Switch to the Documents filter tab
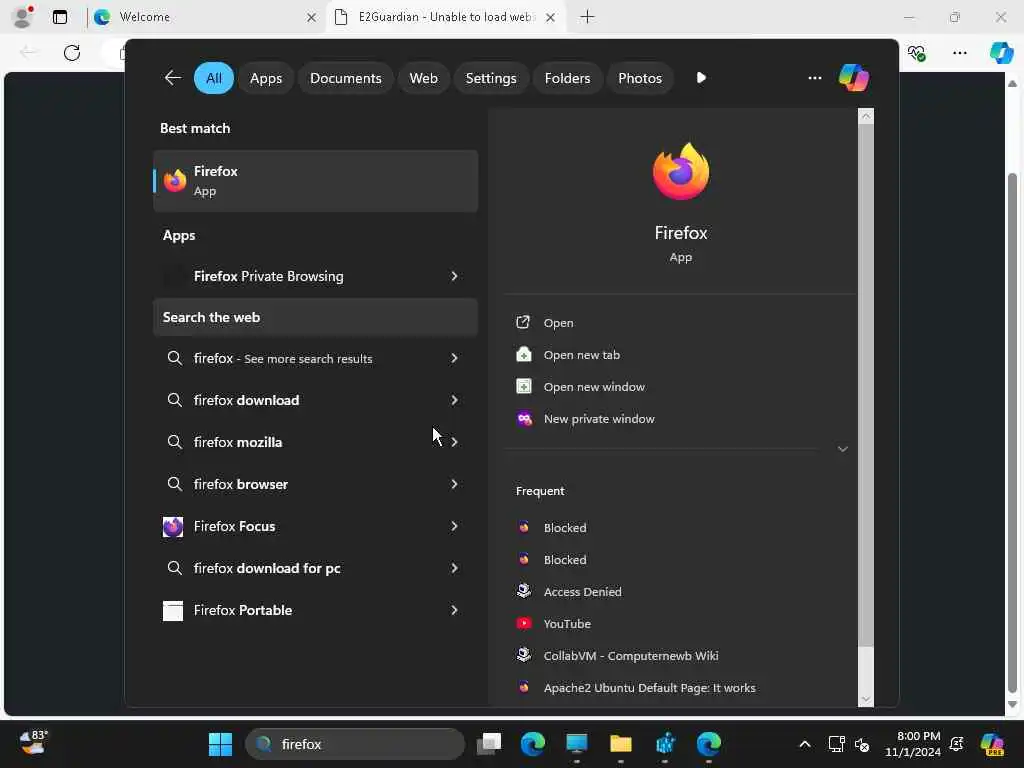This screenshot has height=768, width=1024. coord(345,78)
